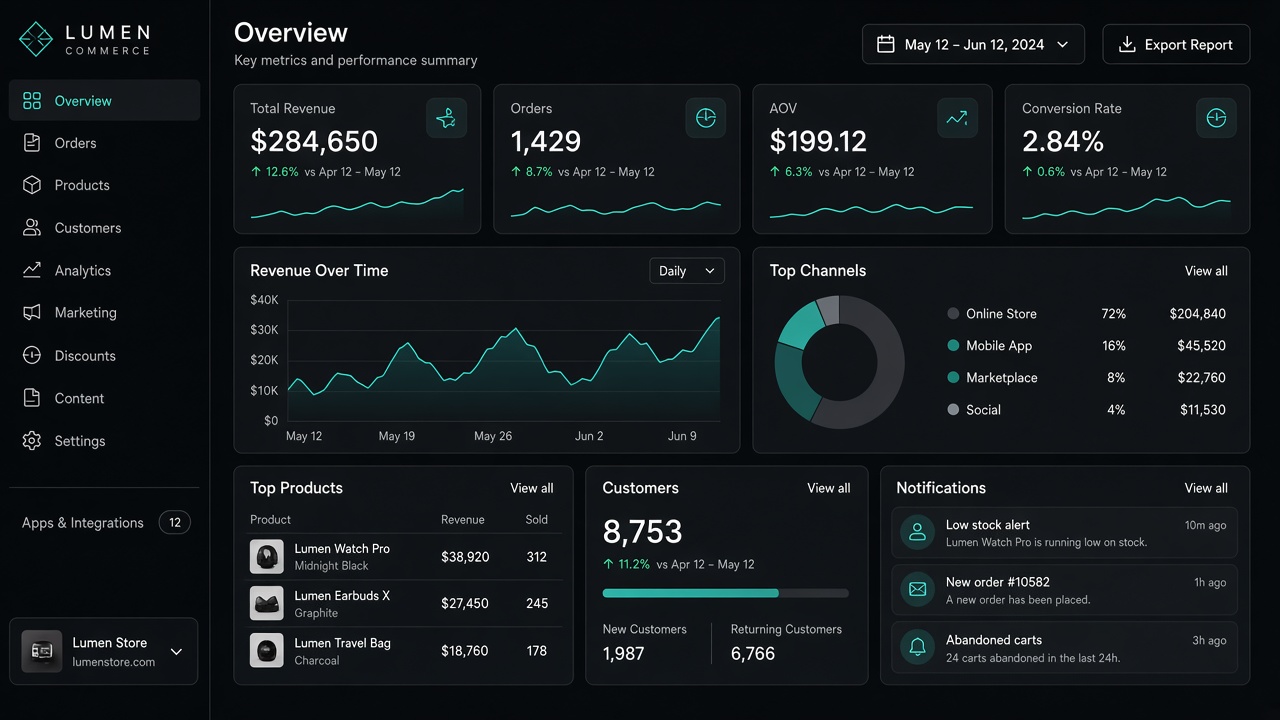Viewport: 1280px width, 720px height.
Task: Click the Lumen Commerce diamond logo
Action: (x=36, y=39)
